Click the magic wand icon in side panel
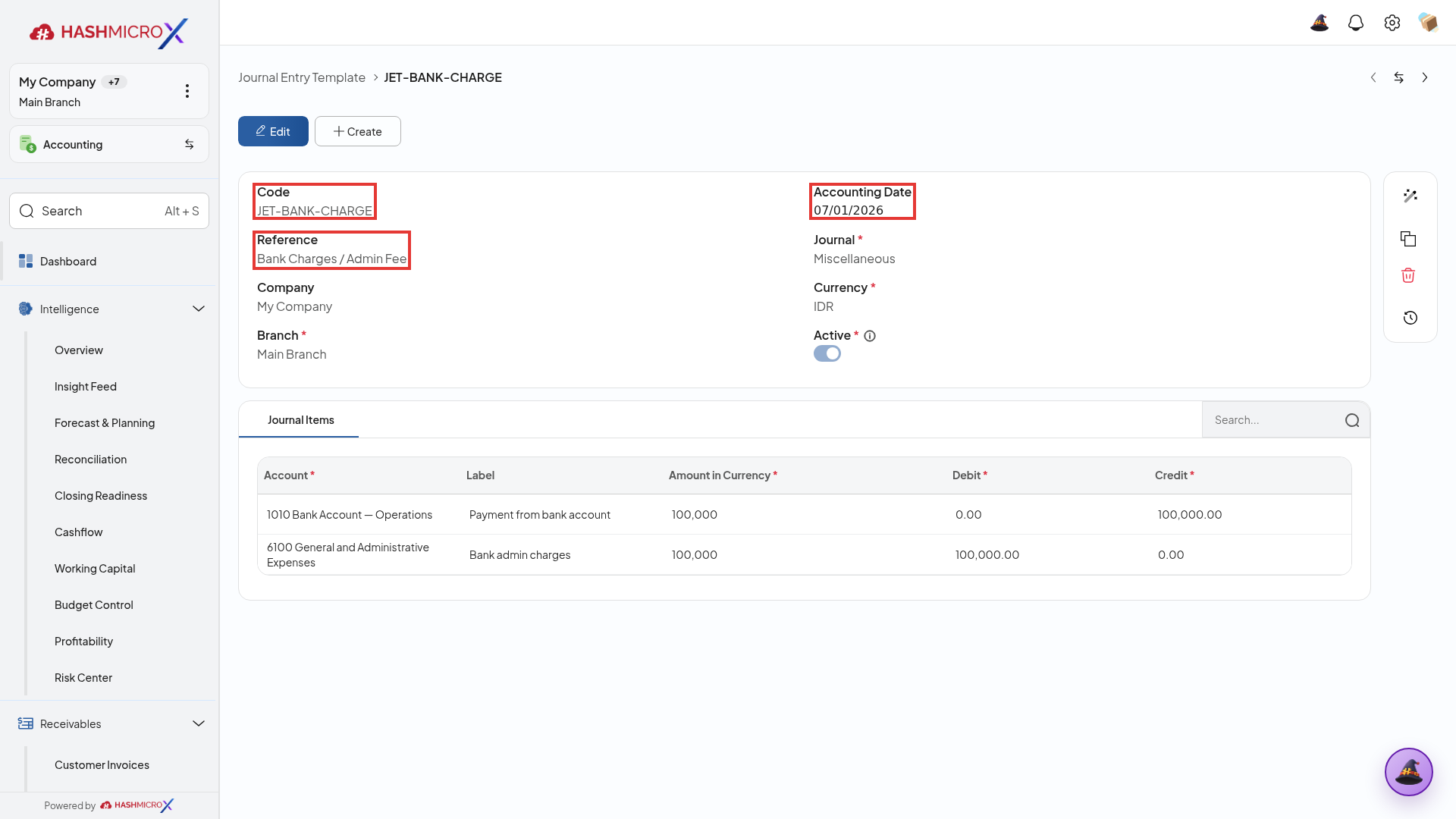The height and width of the screenshot is (819, 1456). tap(1410, 196)
